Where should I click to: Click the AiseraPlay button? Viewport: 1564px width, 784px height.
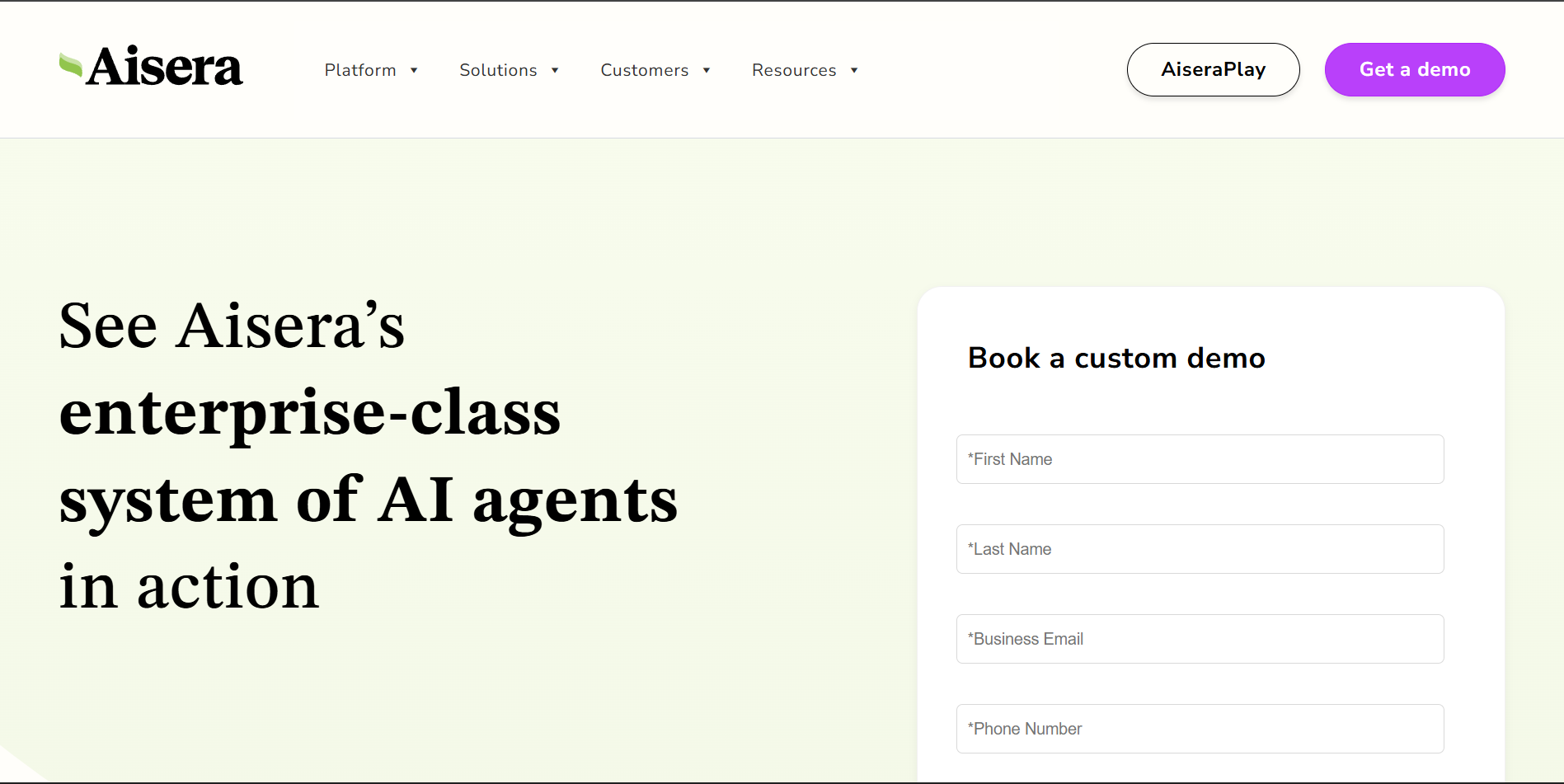pos(1213,69)
